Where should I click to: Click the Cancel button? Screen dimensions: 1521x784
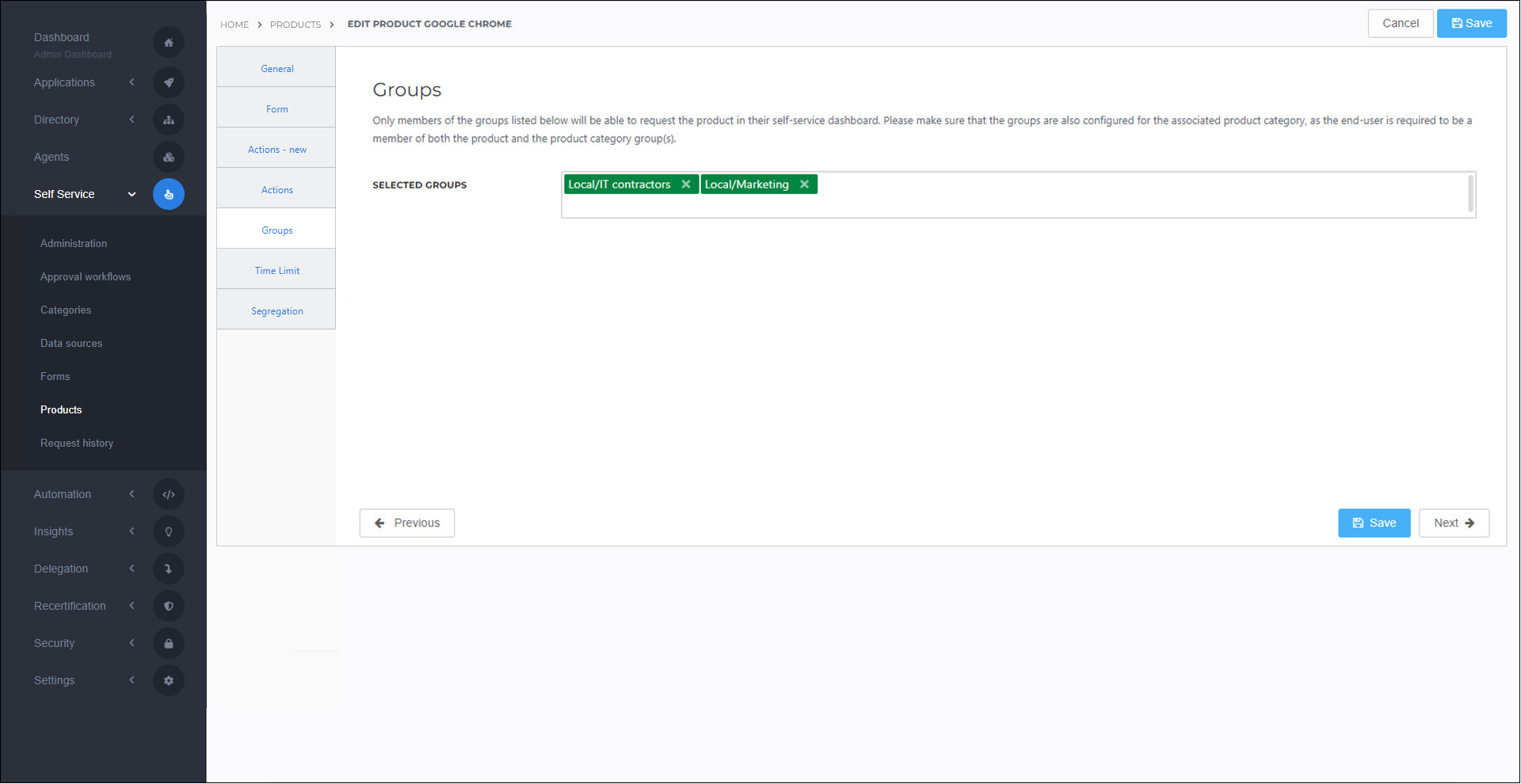pos(1401,23)
